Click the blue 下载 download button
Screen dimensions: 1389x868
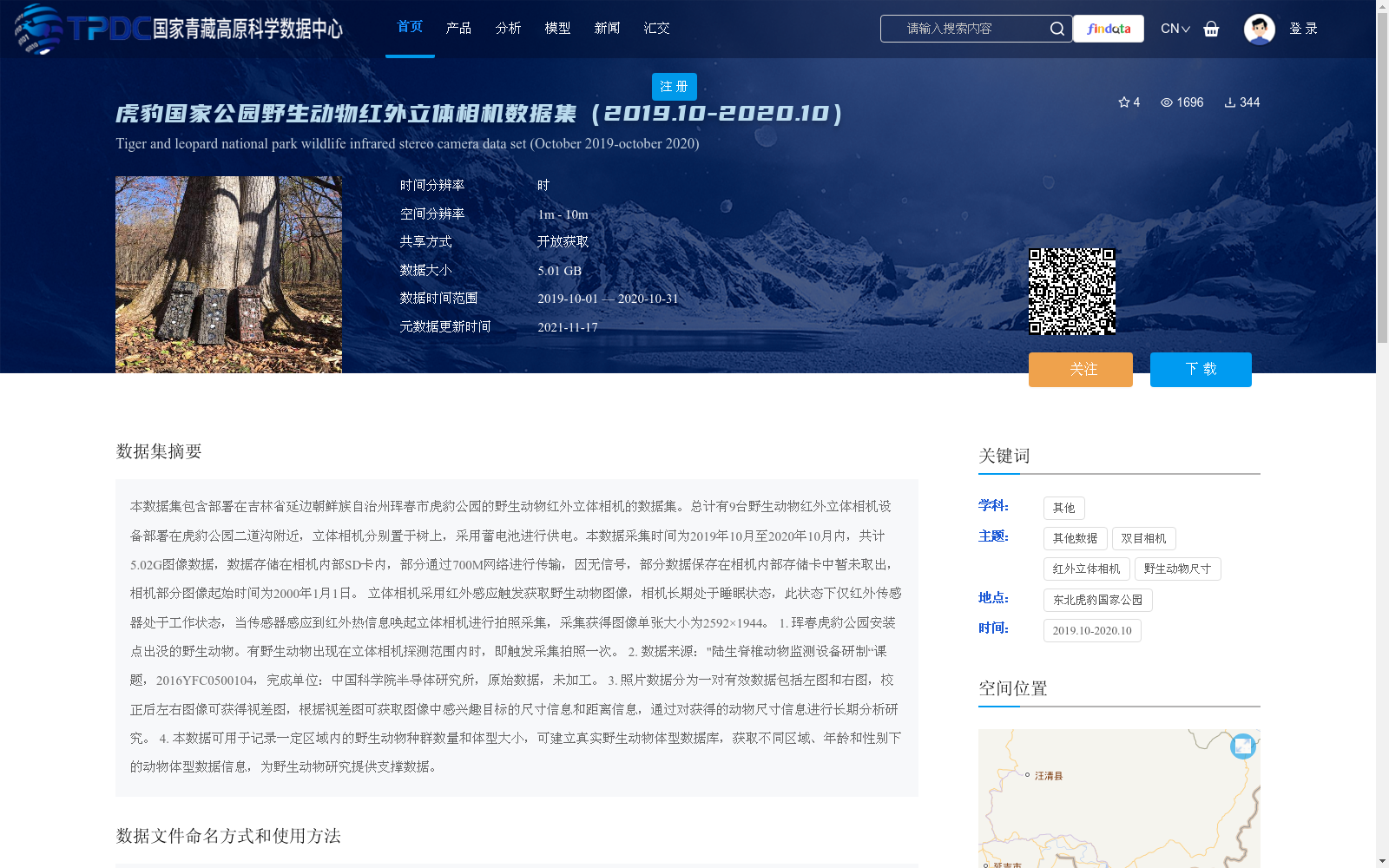(1201, 369)
